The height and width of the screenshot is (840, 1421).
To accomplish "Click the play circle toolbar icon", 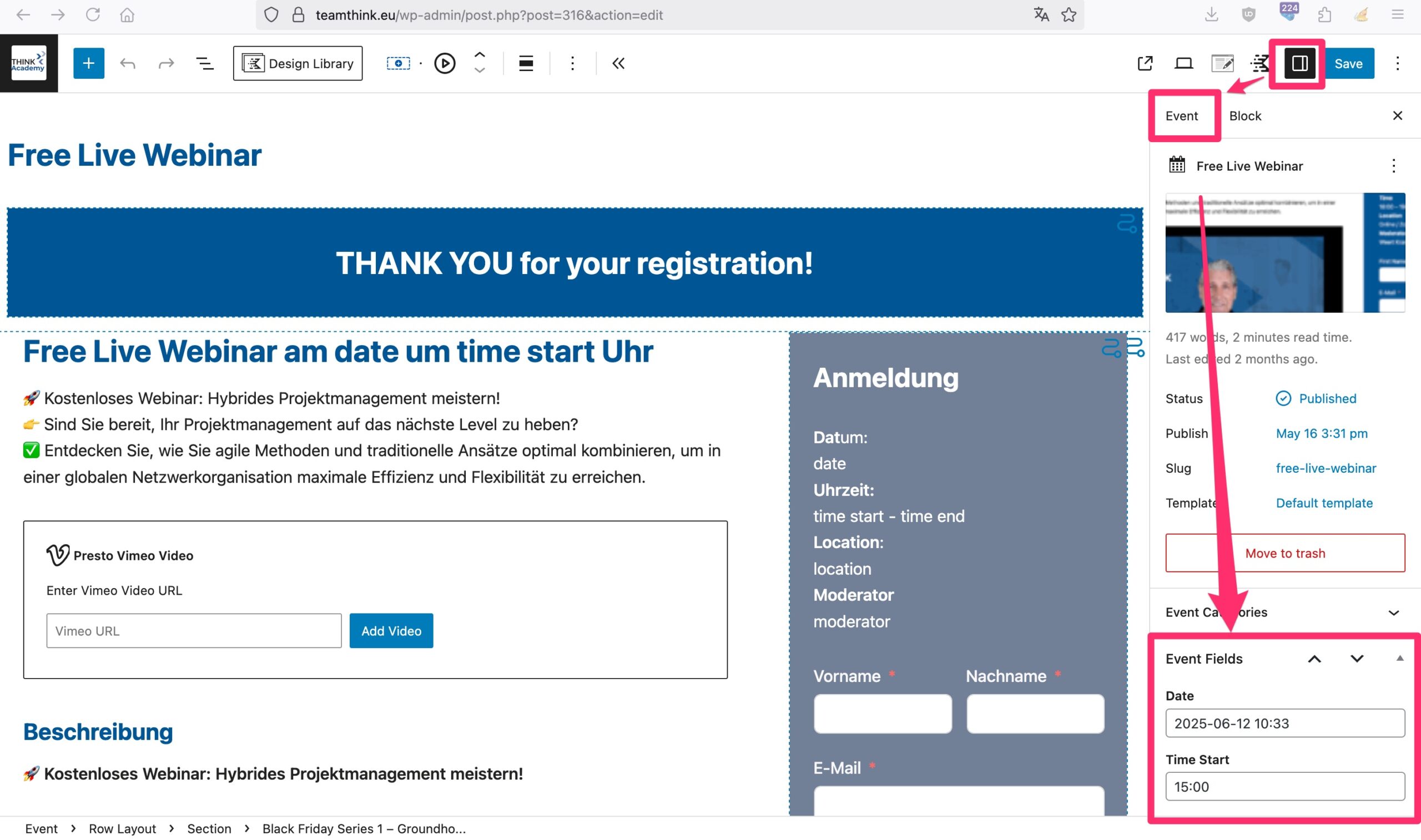I will [445, 63].
